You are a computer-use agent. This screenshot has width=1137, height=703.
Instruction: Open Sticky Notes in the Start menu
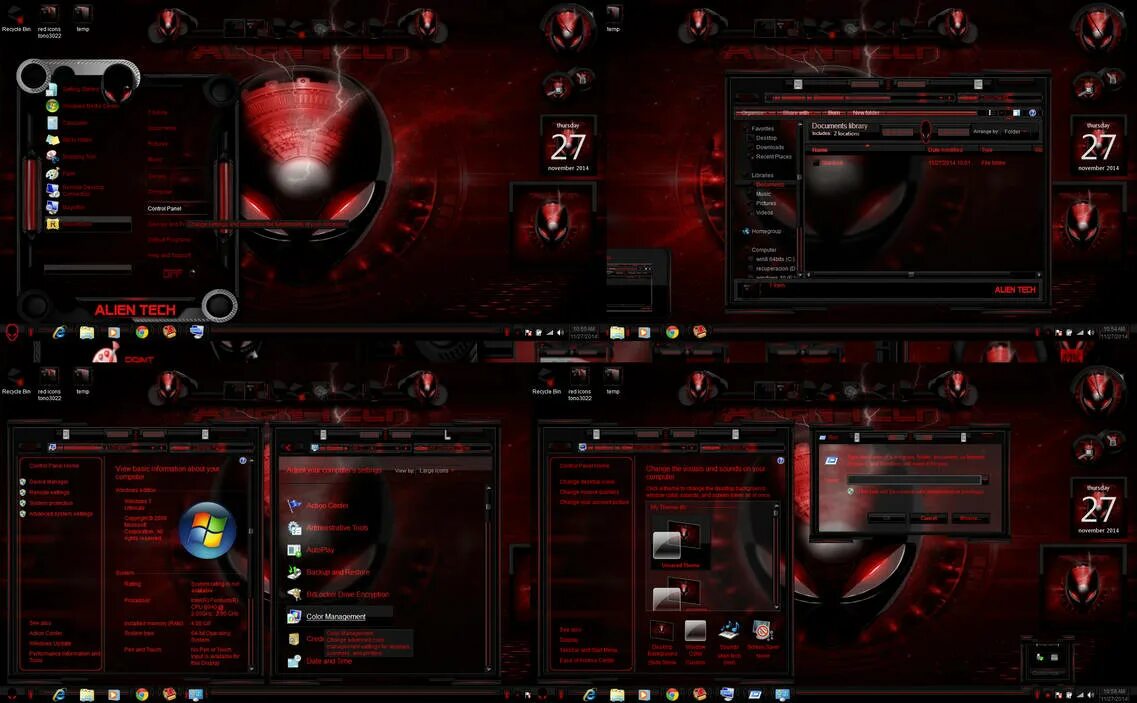pyautogui.click(x=69, y=140)
